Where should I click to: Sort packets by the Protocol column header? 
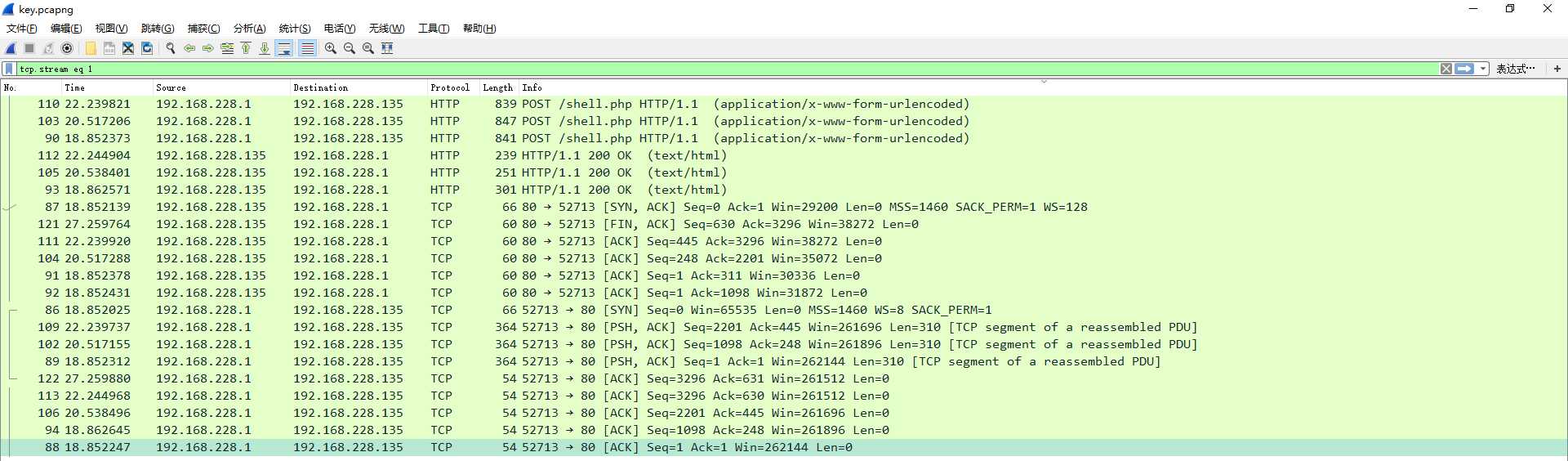pos(450,87)
